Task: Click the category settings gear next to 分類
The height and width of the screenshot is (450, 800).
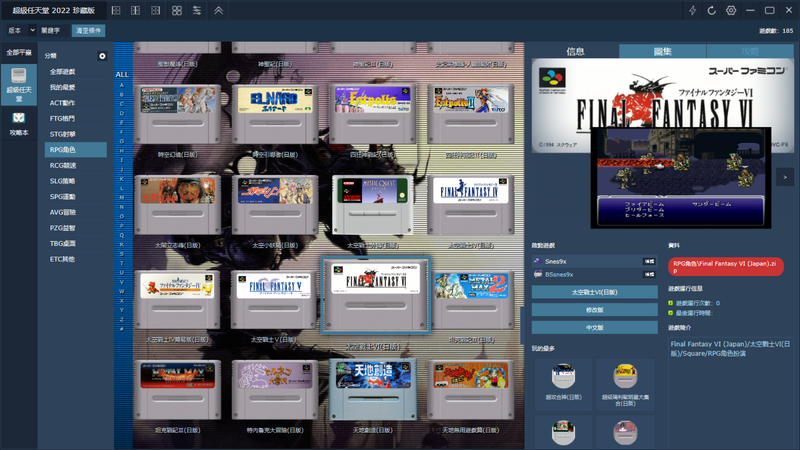Action: tap(102, 56)
